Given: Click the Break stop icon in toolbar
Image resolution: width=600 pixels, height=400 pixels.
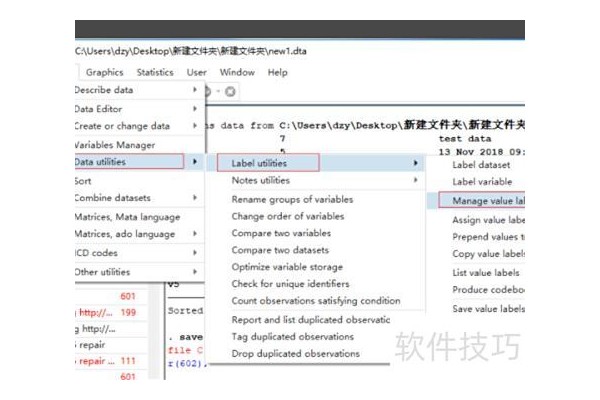Looking at the screenshot, I should tap(230, 92).
